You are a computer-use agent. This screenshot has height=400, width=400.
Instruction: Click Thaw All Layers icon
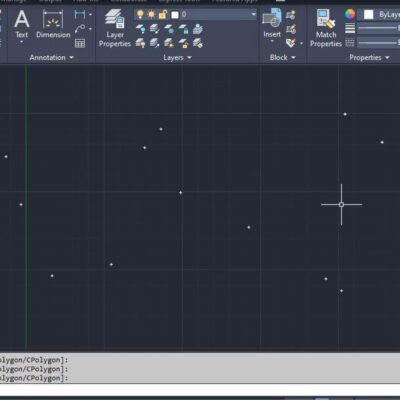pos(169,43)
